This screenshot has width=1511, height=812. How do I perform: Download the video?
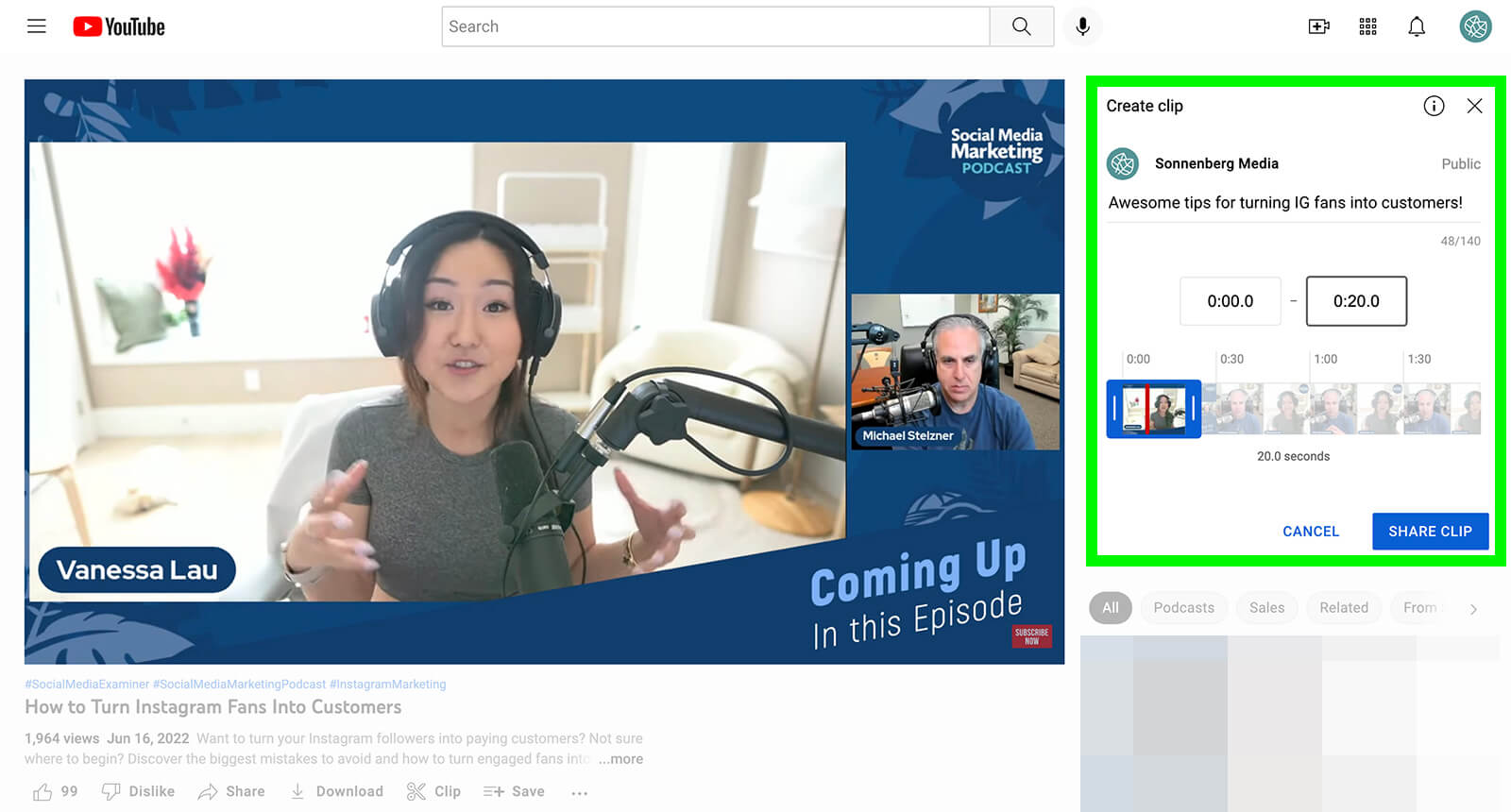336,791
